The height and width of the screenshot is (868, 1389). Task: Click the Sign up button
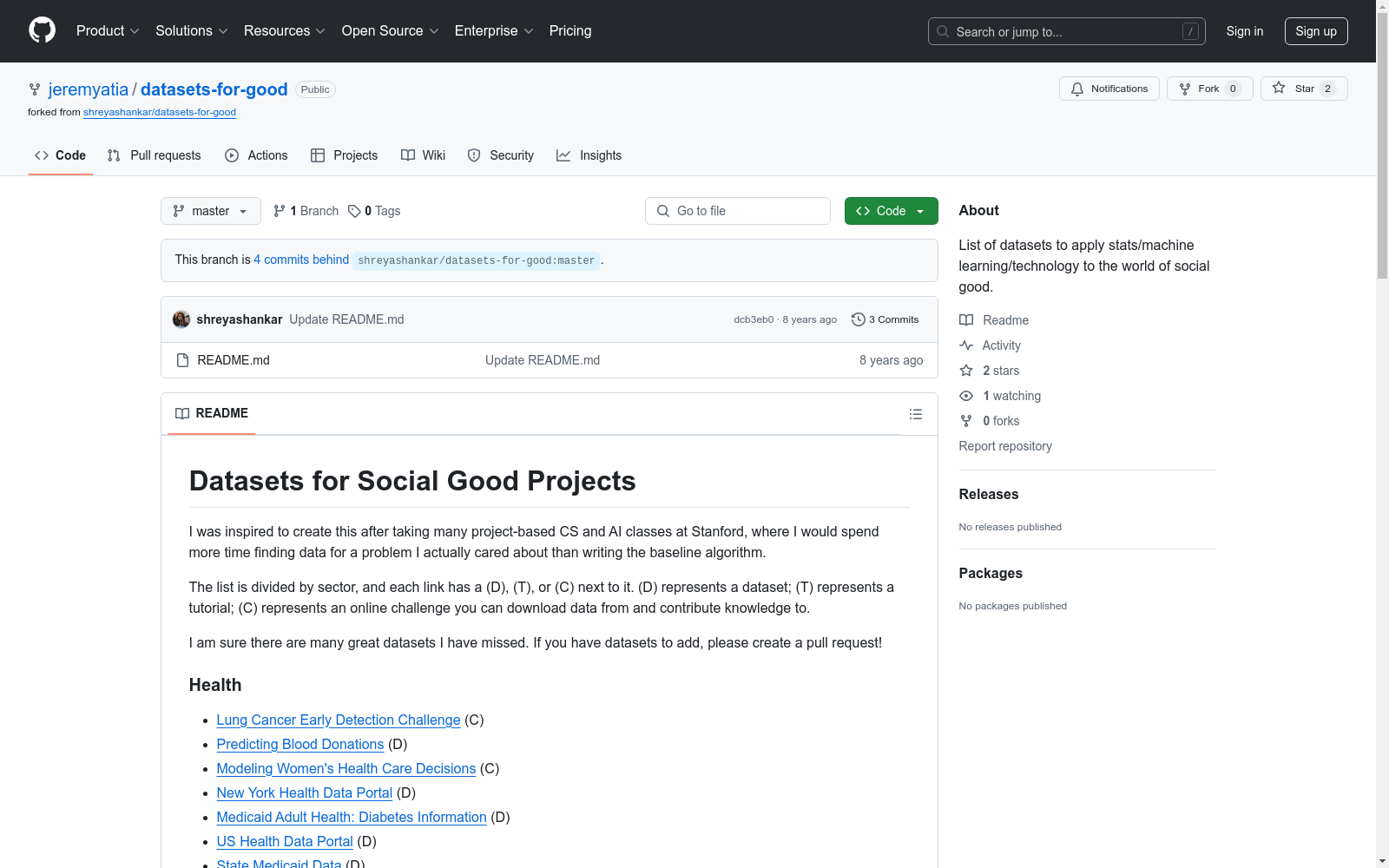pyautogui.click(x=1316, y=31)
